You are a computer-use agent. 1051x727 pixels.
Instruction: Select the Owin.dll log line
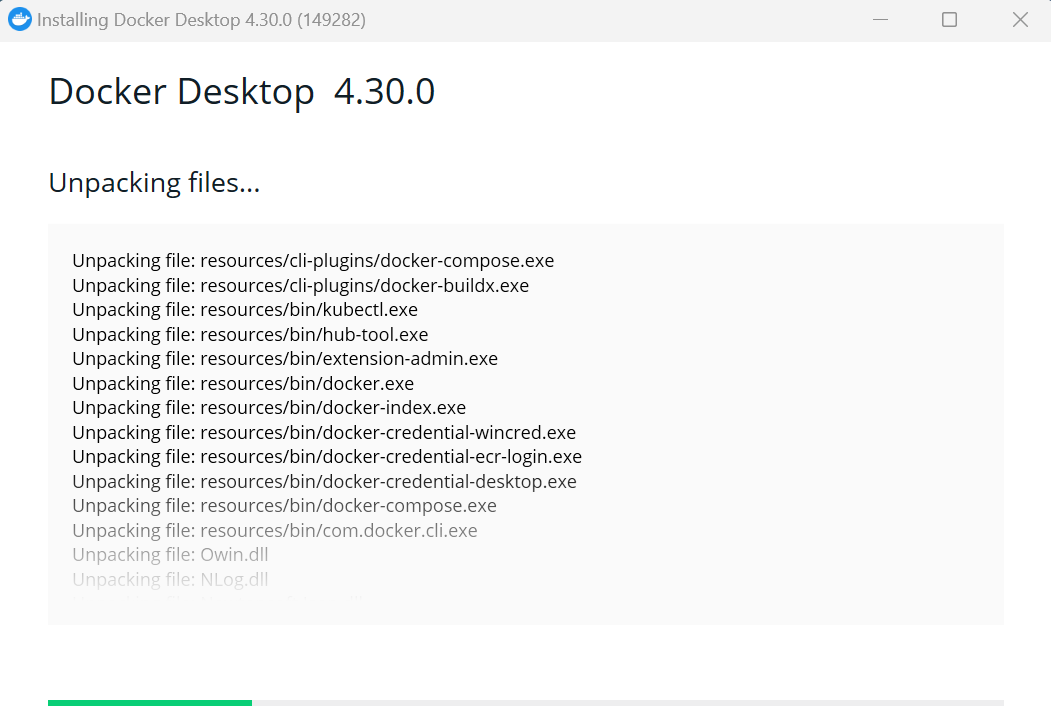(170, 554)
